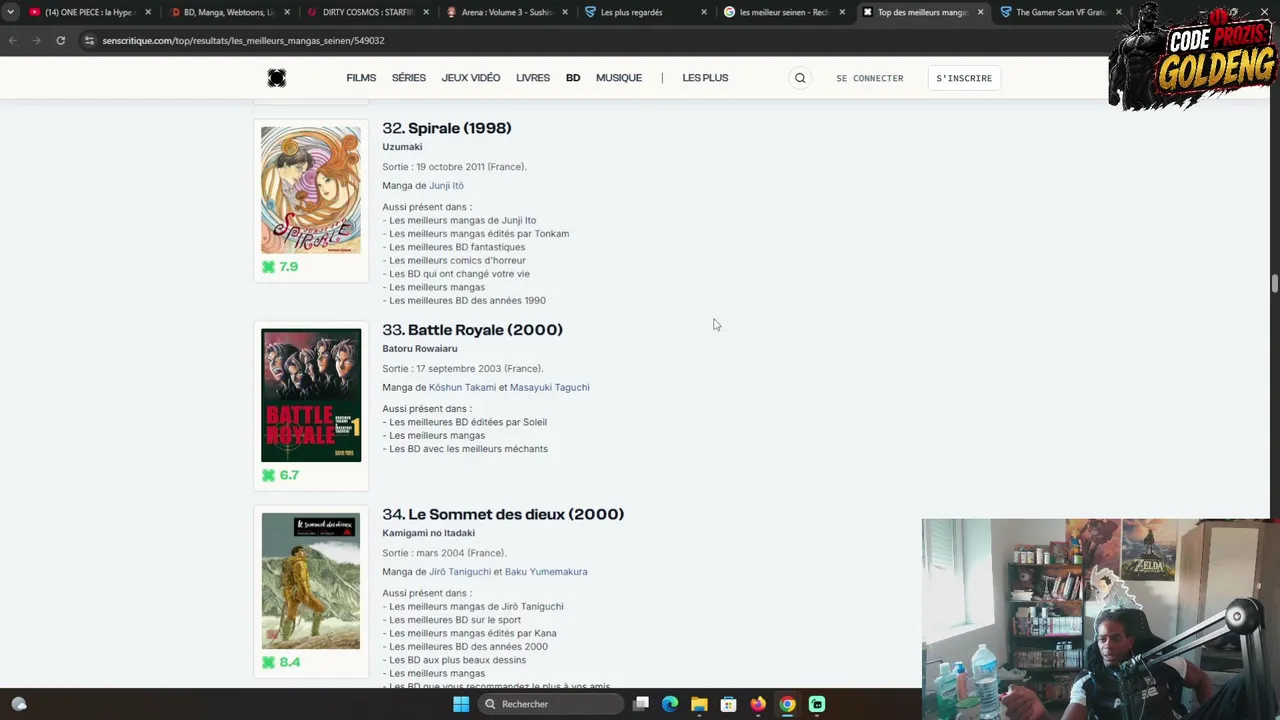Click the green rating icon beside 6.7
1280x720 pixels.
point(268,475)
